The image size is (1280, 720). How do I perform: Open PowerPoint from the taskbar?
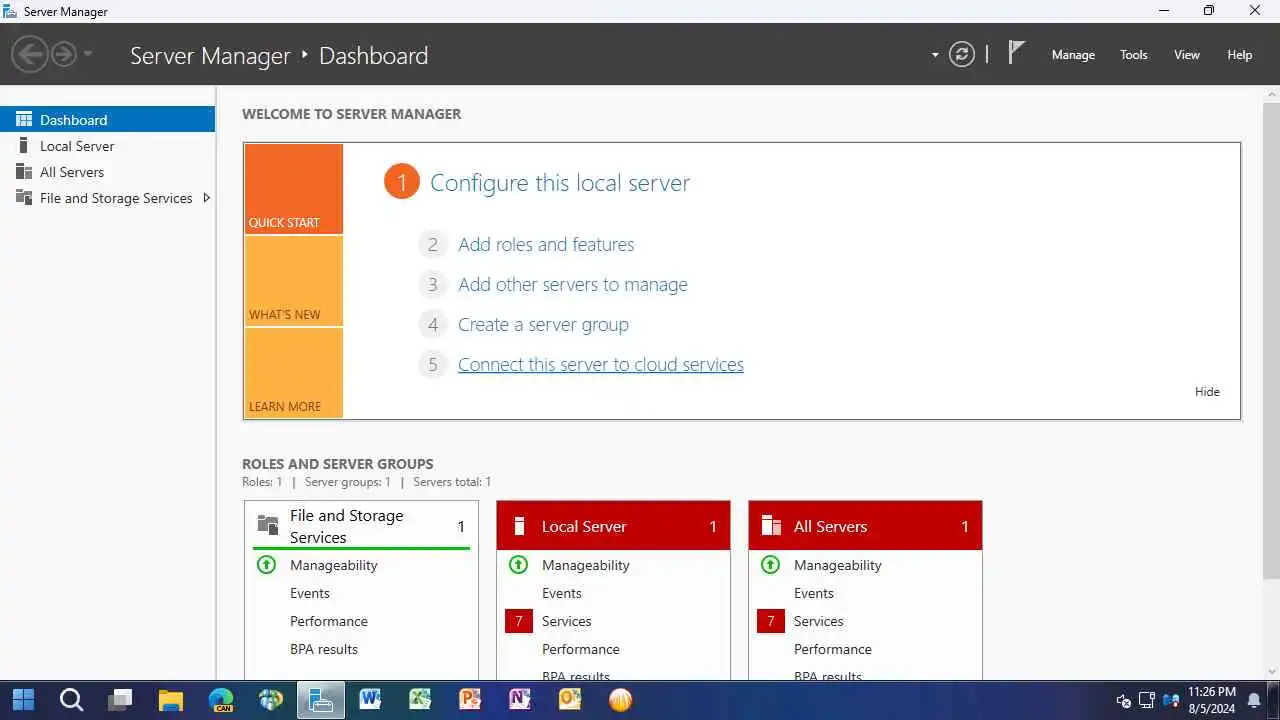tap(470, 699)
